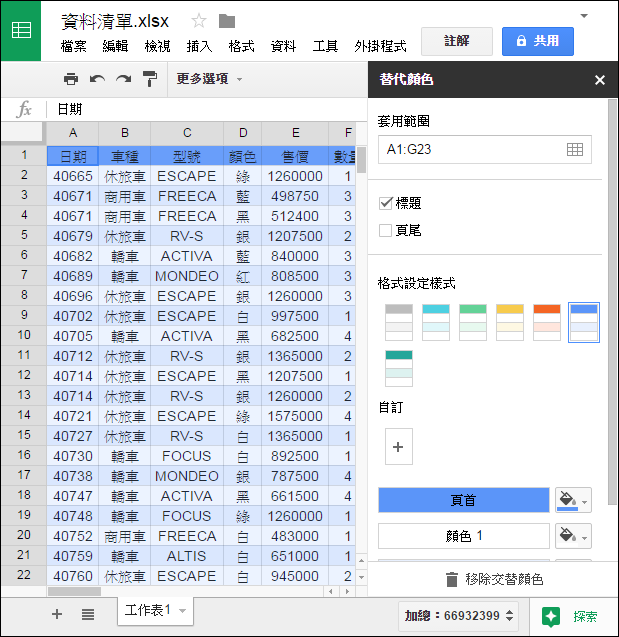Select the paint format tool
619x637 pixels.
pos(150,79)
